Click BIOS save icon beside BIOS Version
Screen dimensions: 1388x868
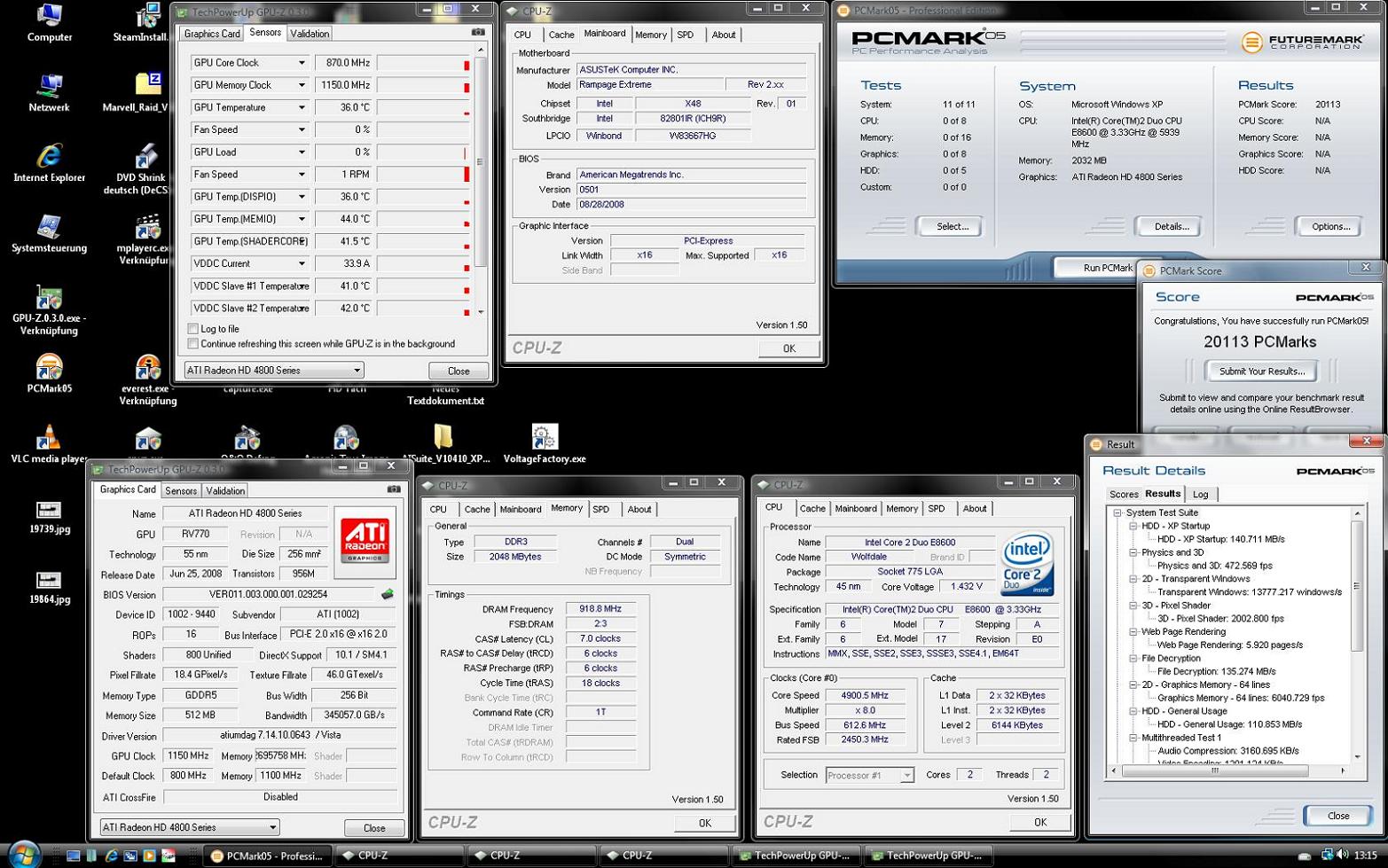(387, 594)
